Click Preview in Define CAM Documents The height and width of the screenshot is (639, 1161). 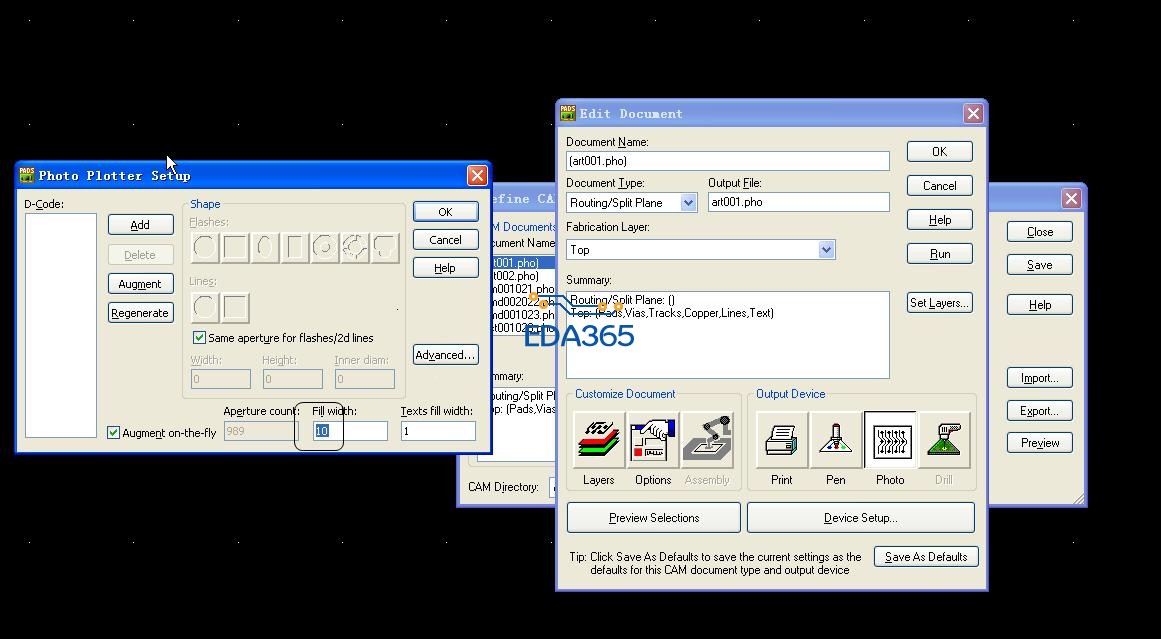1040,443
